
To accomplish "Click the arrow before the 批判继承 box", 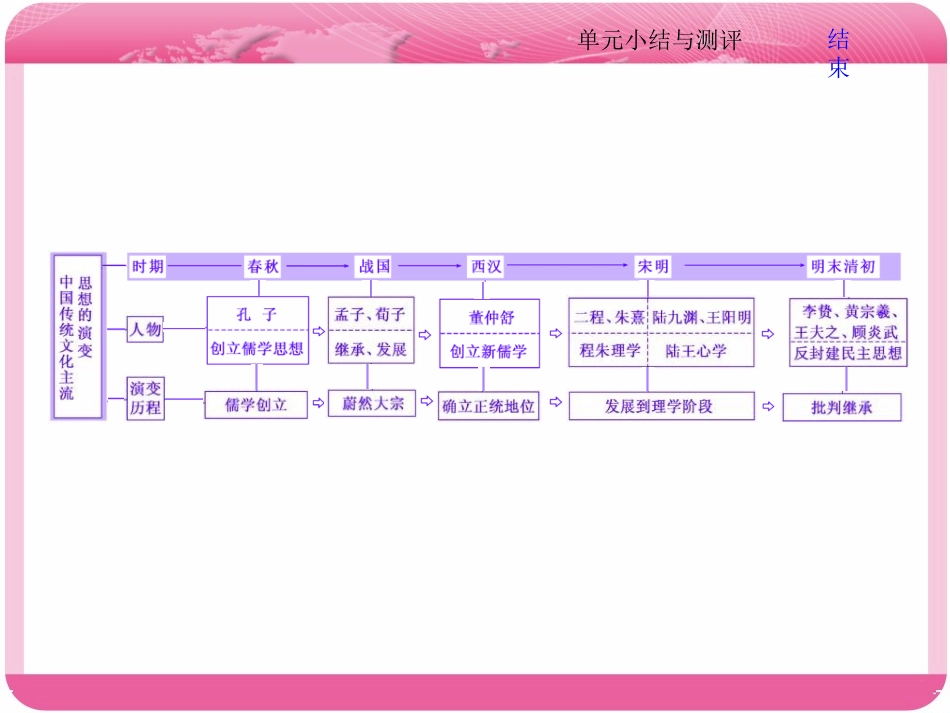I will tap(768, 406).
